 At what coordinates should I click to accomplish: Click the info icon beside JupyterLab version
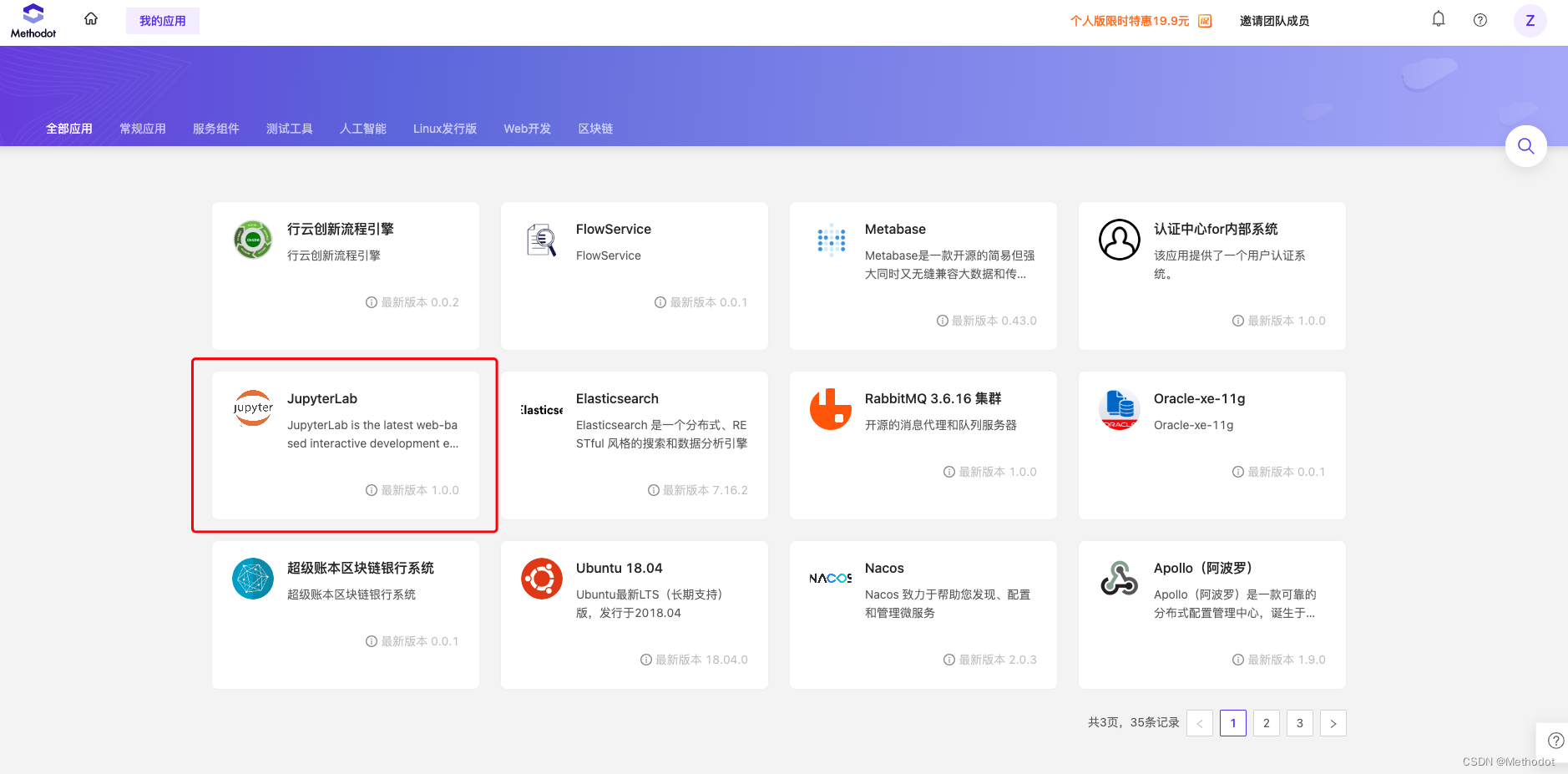tap(372, 490)
